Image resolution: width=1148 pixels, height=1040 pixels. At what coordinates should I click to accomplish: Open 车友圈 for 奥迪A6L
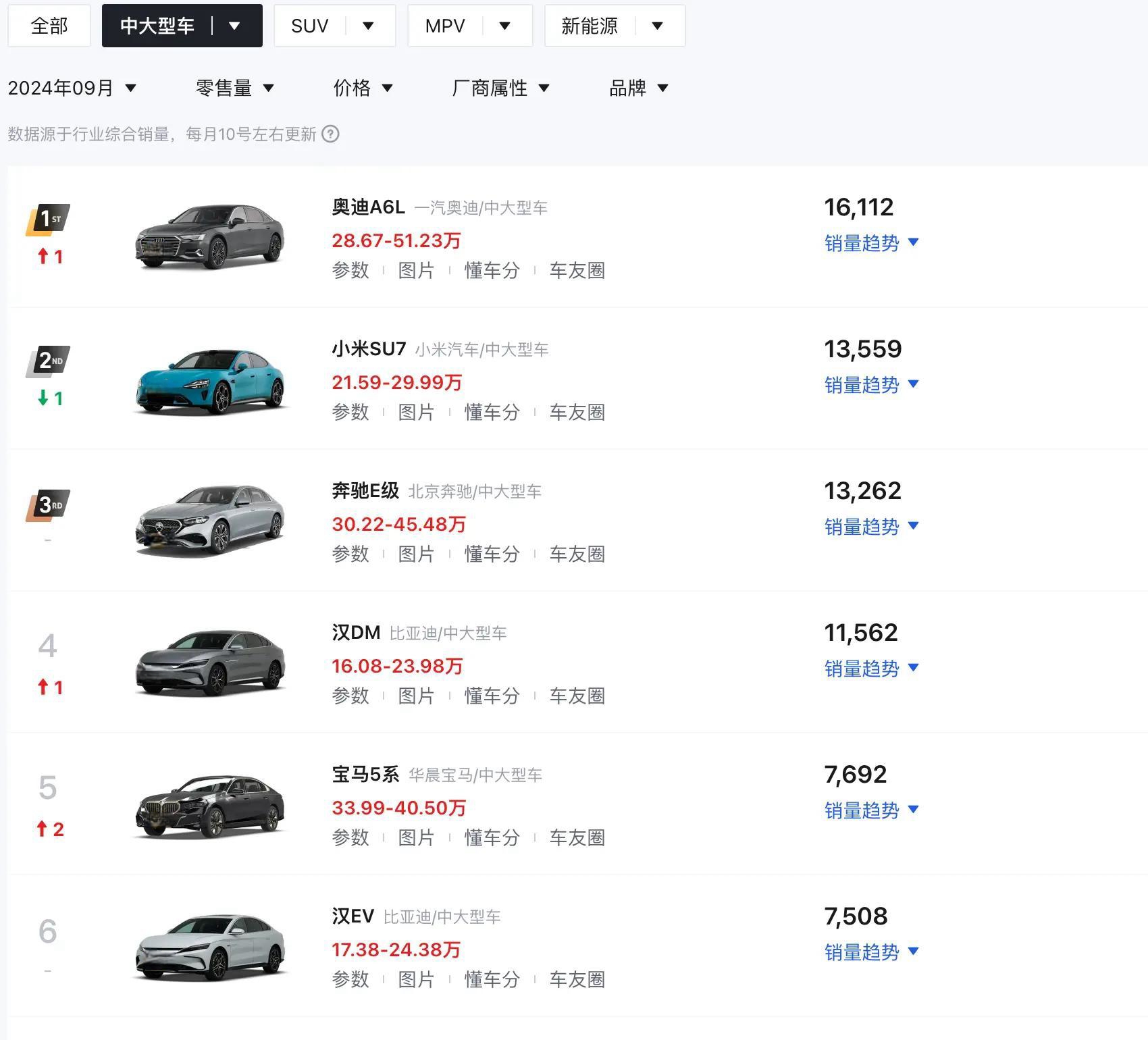577,270
